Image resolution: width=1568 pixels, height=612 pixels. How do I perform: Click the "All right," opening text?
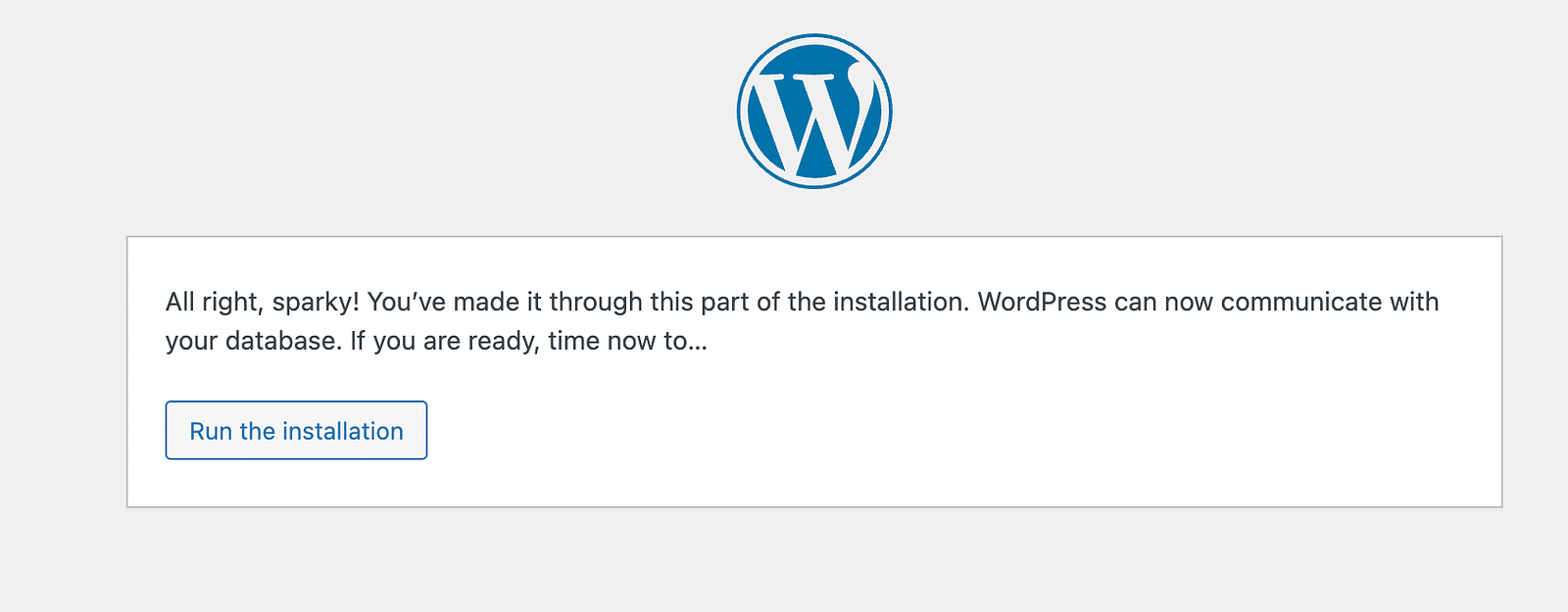click(x=215, y=303)
